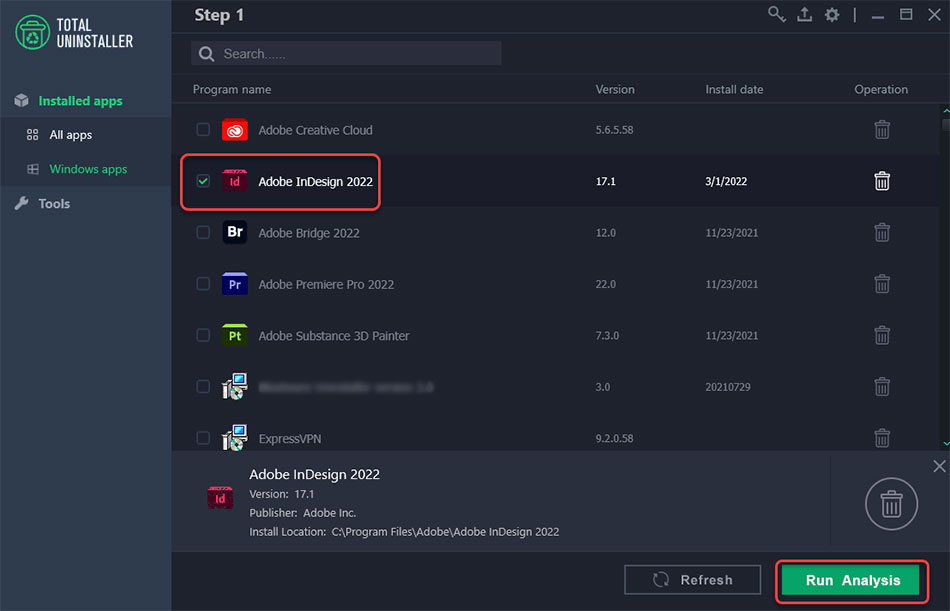Click the Adobe Creative Cloud name text
Image resolution: width=950 pixels, height=611 pixels.
pyautogui.click(x=315, y=130)
